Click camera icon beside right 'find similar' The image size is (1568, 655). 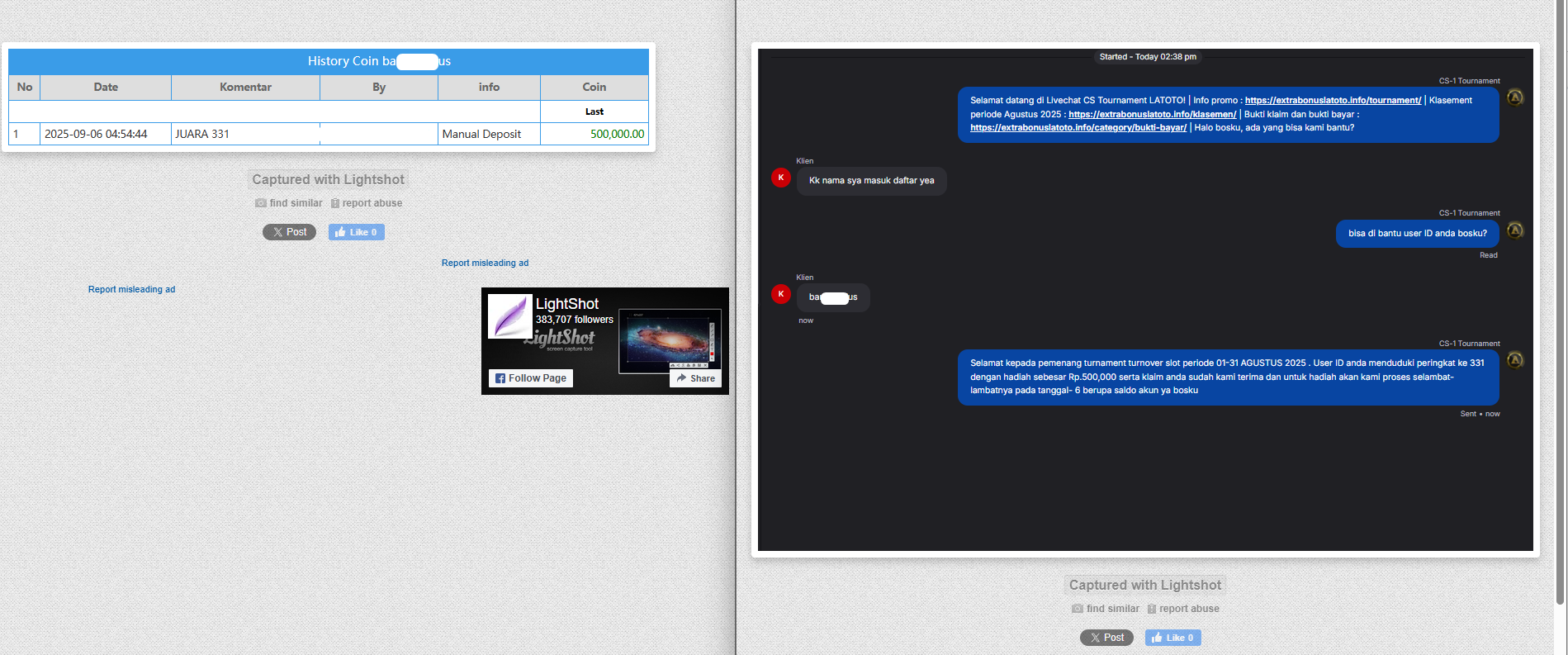tap(1078, 609)
